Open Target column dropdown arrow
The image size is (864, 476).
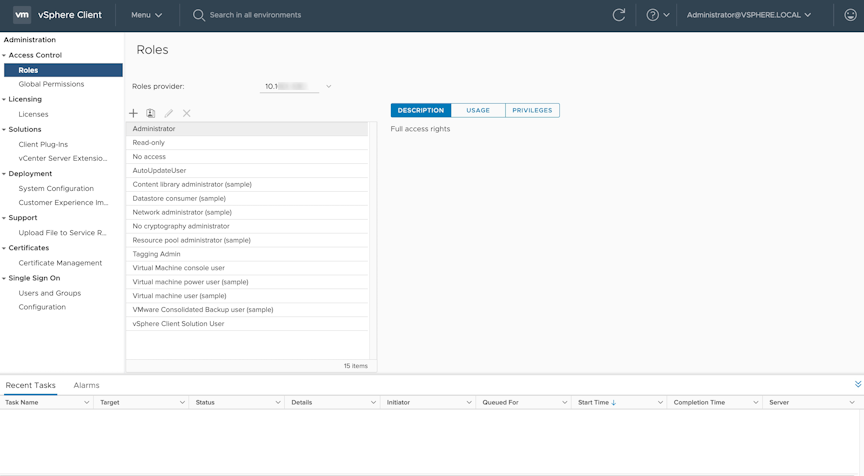[182, 403]
